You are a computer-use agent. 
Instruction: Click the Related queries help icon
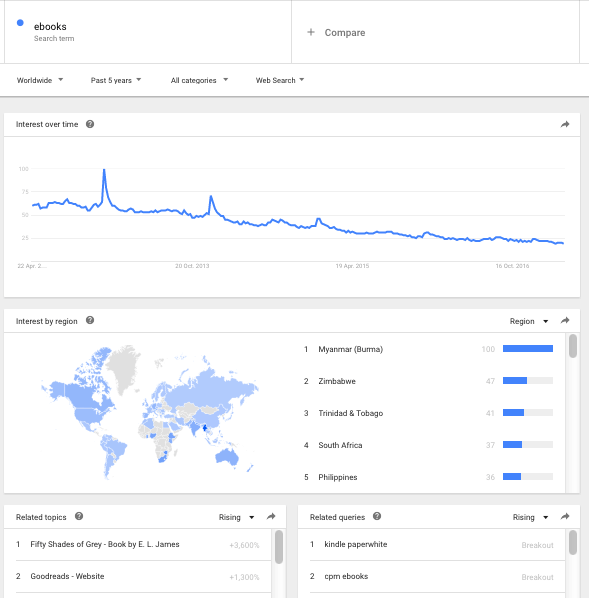pos(377,516)
